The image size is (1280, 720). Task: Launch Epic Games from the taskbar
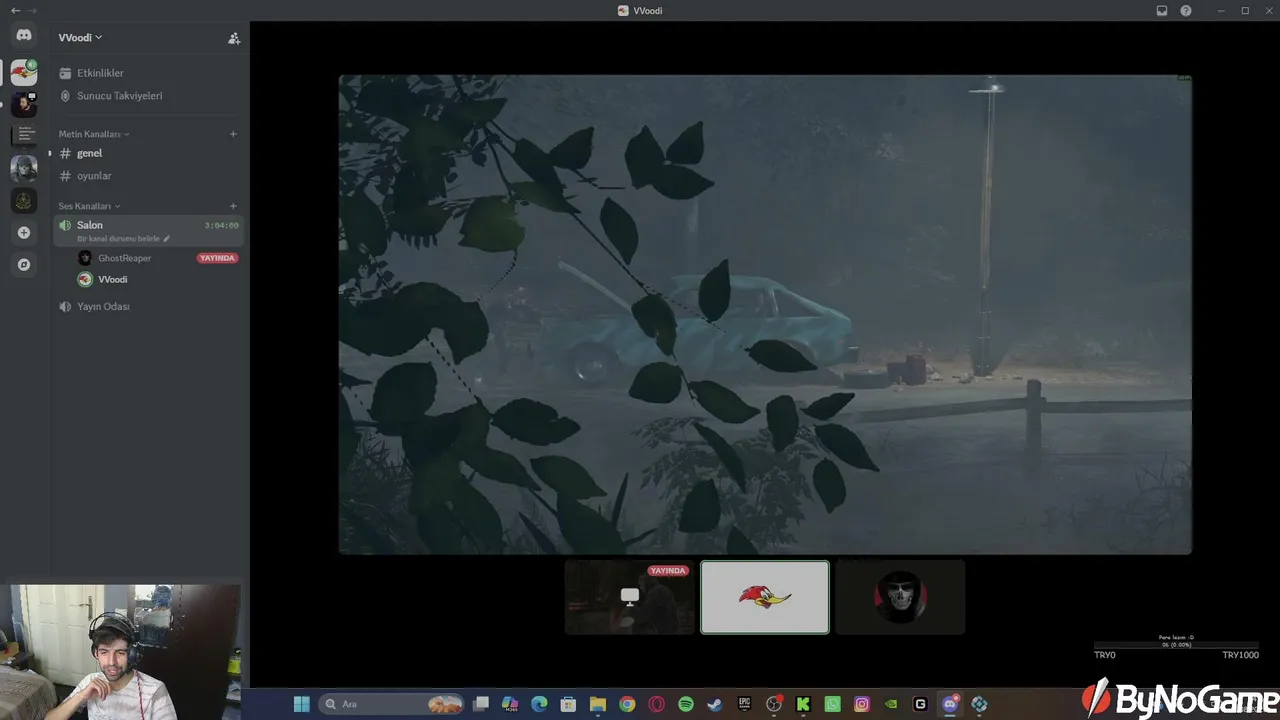click(744, 704)
